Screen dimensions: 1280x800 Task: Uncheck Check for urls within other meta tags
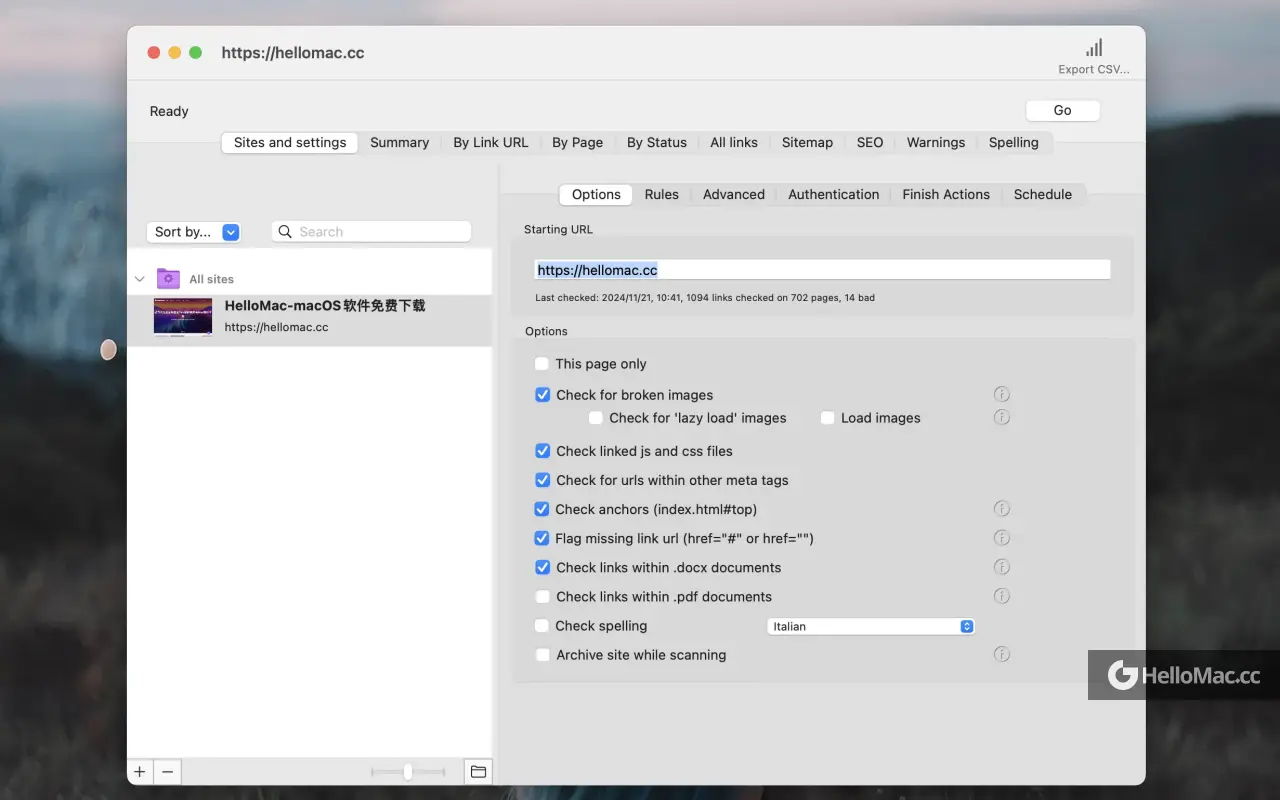coord(542,480)
